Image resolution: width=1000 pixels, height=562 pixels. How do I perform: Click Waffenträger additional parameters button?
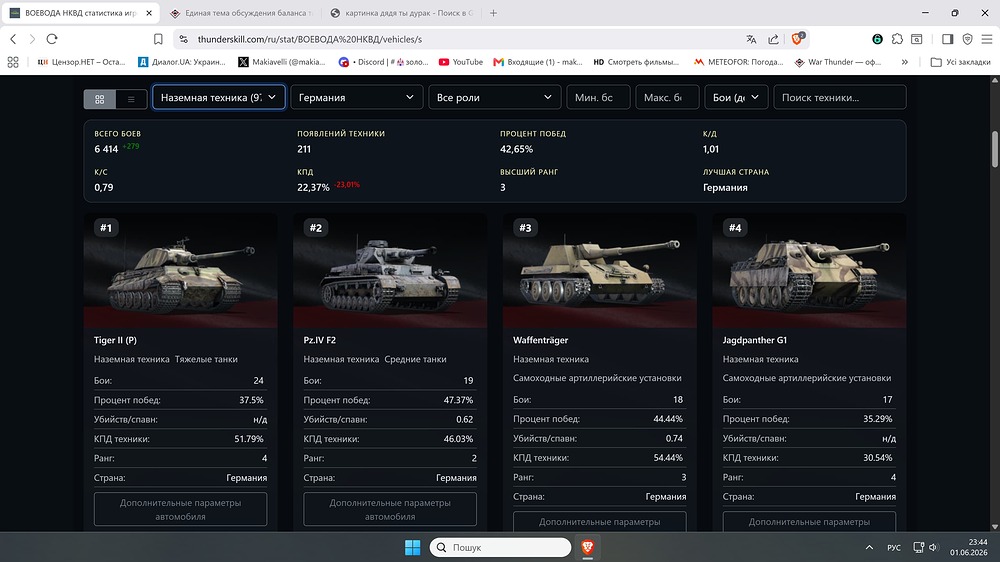pos(599,521)
